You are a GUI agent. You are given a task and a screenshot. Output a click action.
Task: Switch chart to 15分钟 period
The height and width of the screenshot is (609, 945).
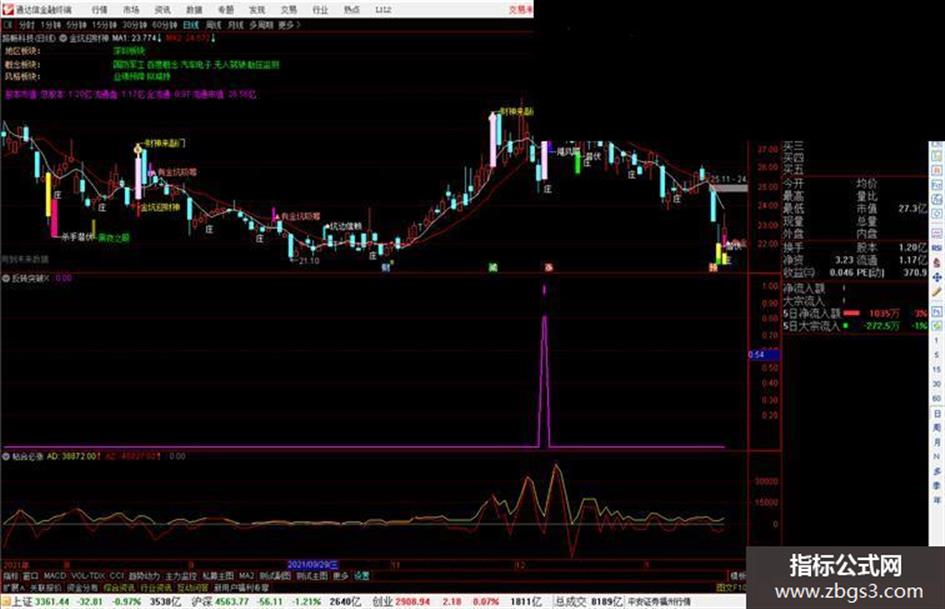tap(104, 25)
